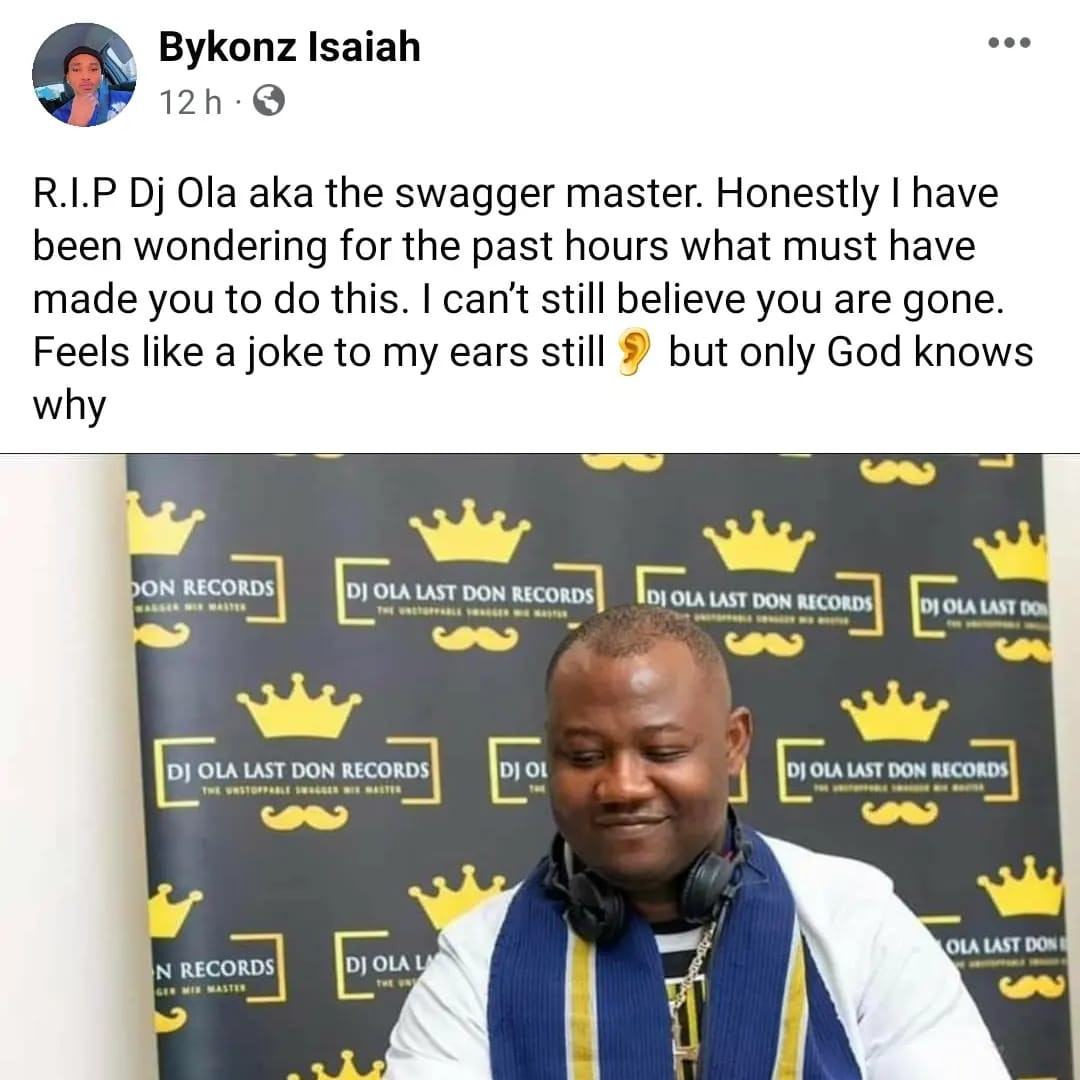Click the yellow crown directly above the man's head
Image resolution: width=1080 pixels, height=1080 pixels.
click(761, 541)
